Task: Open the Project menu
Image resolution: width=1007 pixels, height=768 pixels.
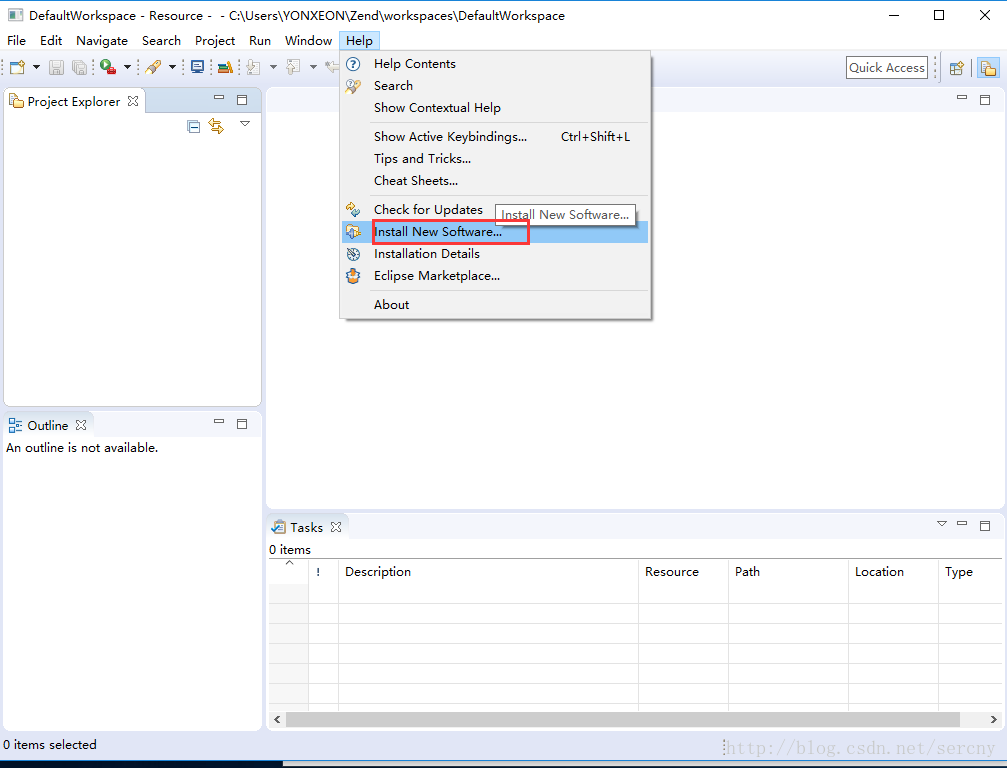Action: click(x=215, y=40)
